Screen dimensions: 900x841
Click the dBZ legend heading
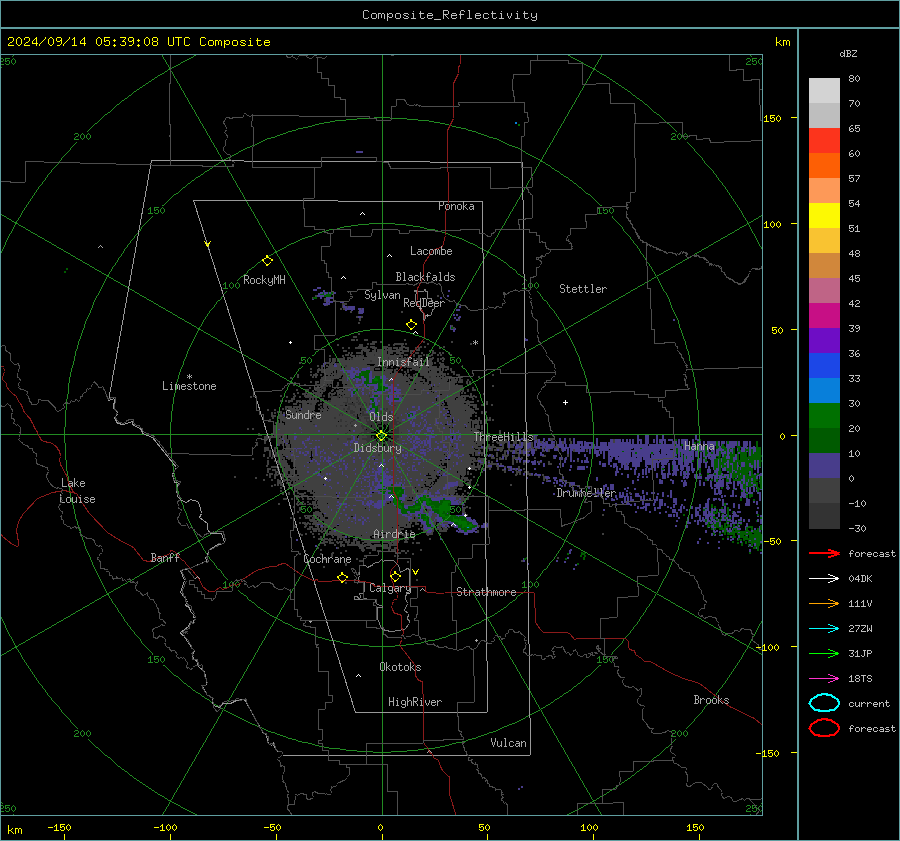(x=848, y=53)
